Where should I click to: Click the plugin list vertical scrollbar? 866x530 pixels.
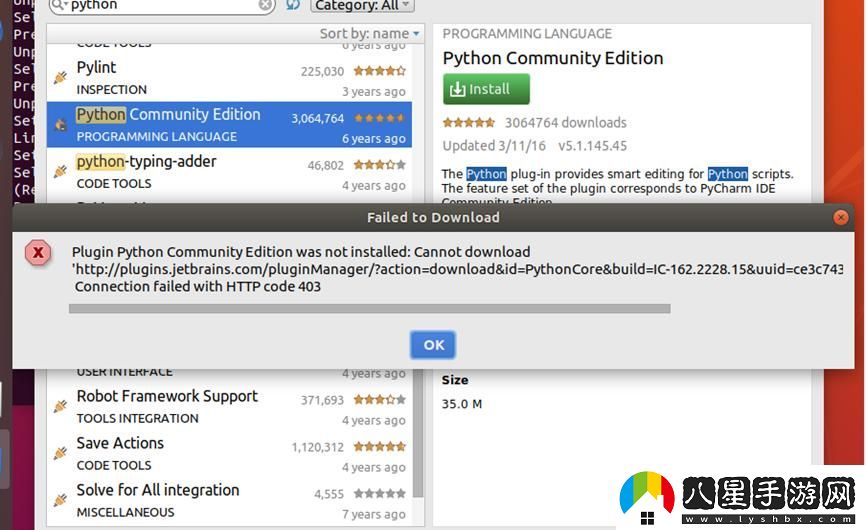tap(418, 433)
